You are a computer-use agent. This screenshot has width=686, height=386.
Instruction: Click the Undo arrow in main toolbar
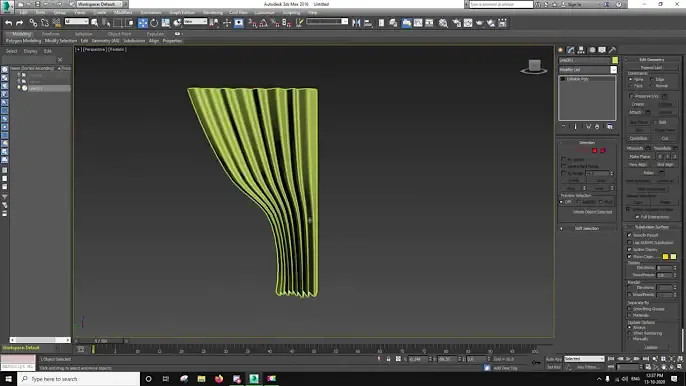pyautogui.click(x=8, y=23)
